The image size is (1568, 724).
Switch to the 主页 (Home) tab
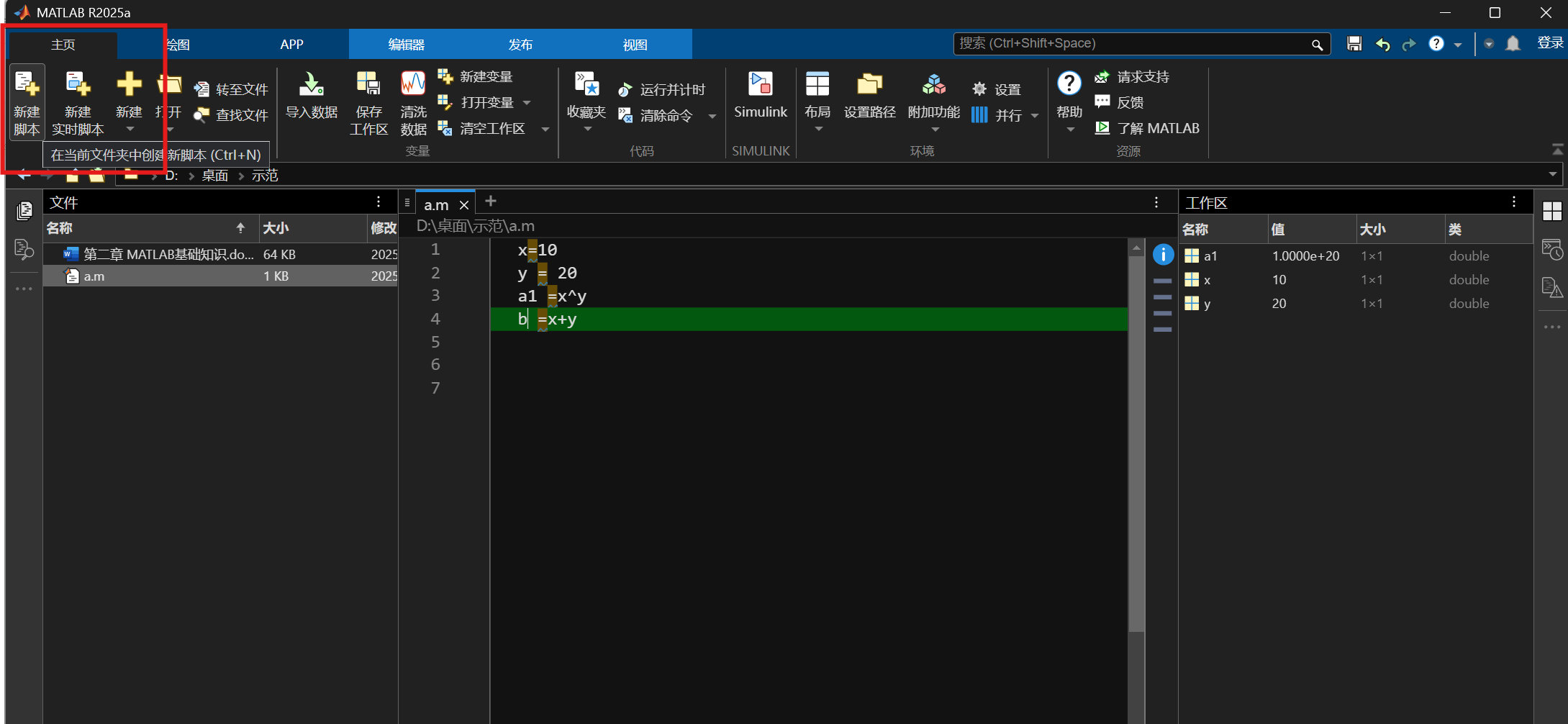[63, 45]
